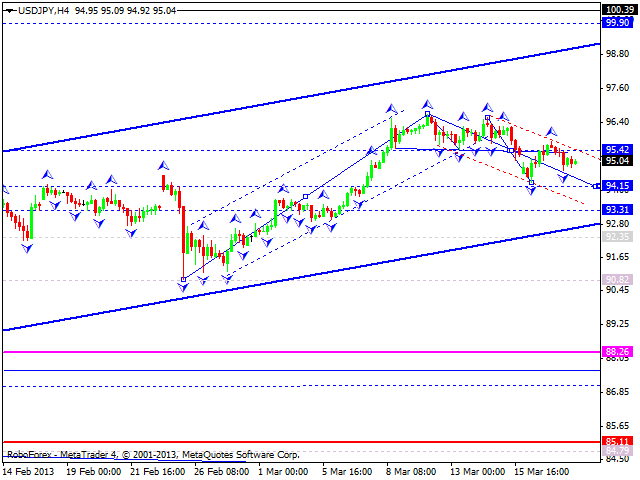Click the 92.80 price scale value
Screen dimensions: 640x480
(617, 224)
